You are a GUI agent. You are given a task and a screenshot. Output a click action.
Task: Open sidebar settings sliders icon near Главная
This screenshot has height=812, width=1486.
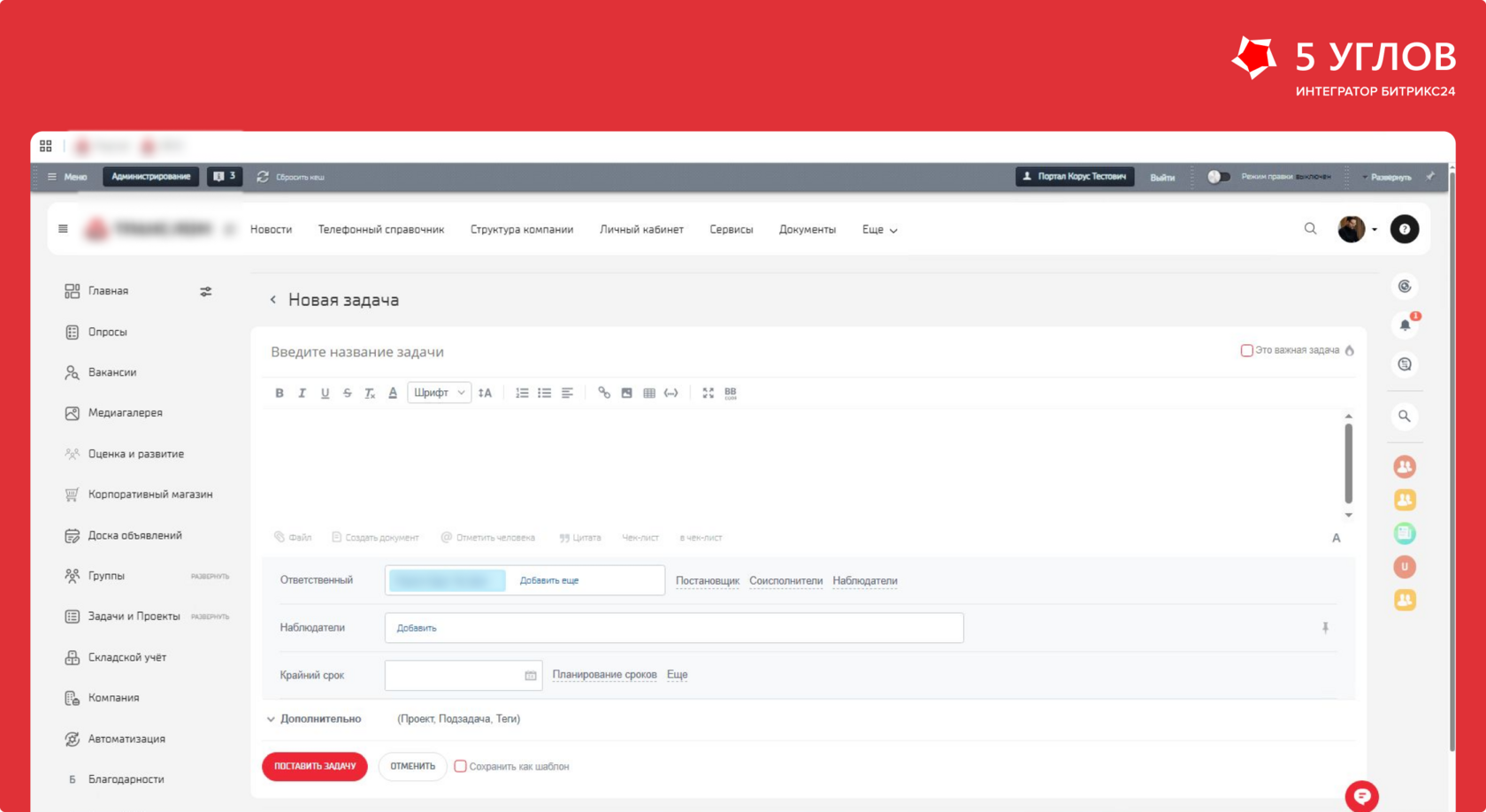[206, 291]
